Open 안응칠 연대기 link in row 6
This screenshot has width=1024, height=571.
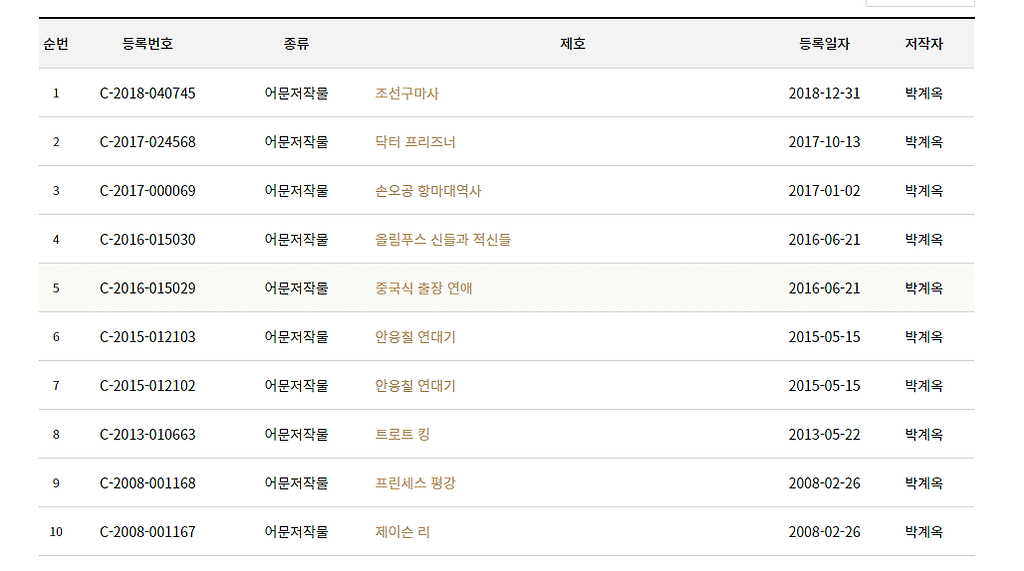[415, 337]
